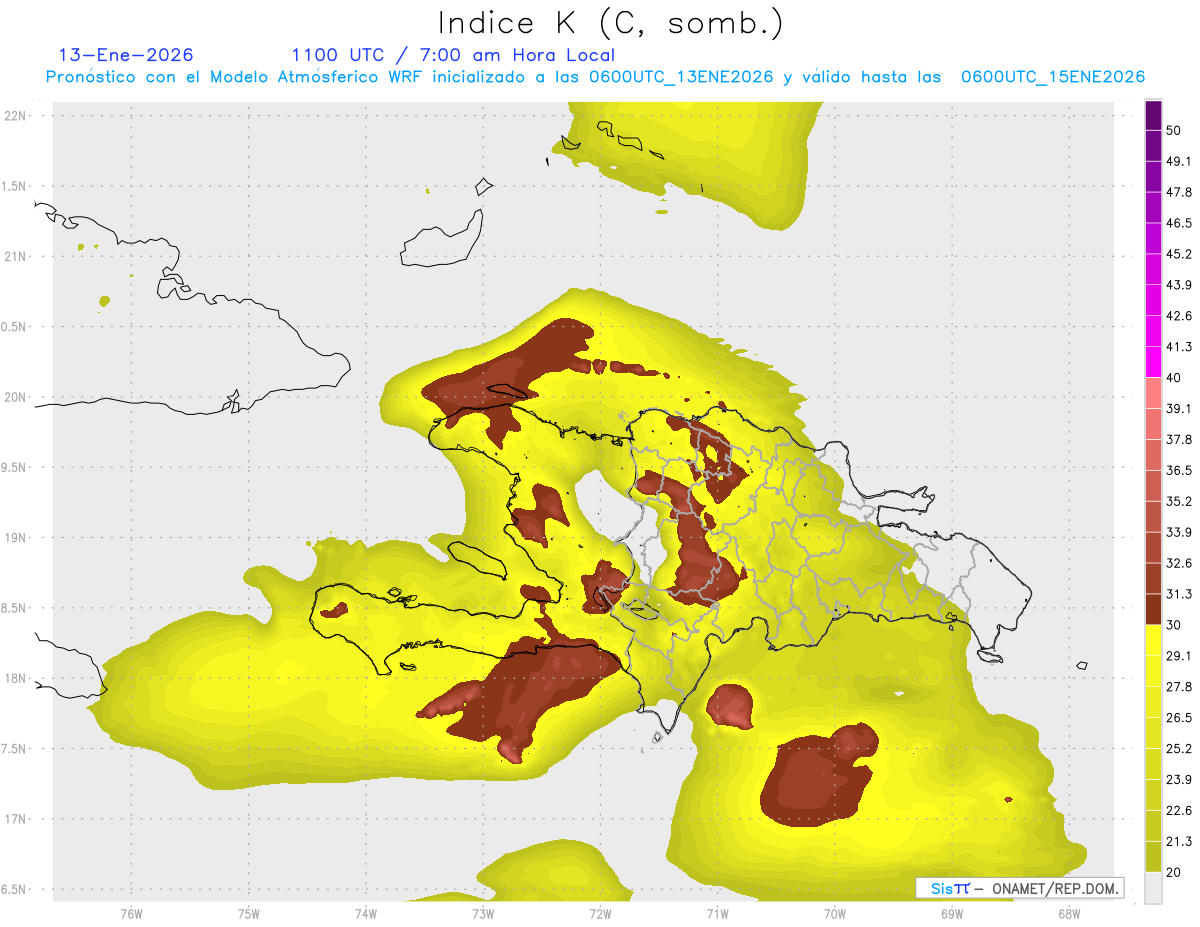This screenshot has height=927, width=1200.
Task: Click the magenta legend band between 40 and 41.3
Action: coord(1154,362)
